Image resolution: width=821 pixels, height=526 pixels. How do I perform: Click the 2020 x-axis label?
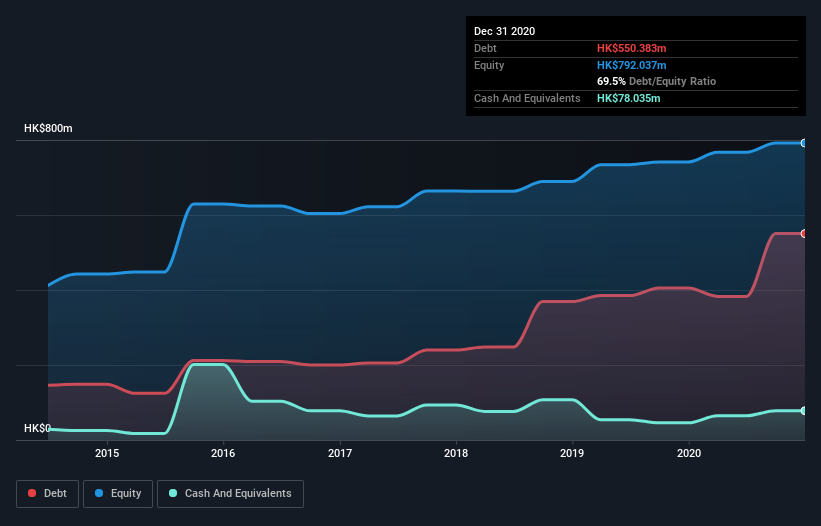pos(689,453)
